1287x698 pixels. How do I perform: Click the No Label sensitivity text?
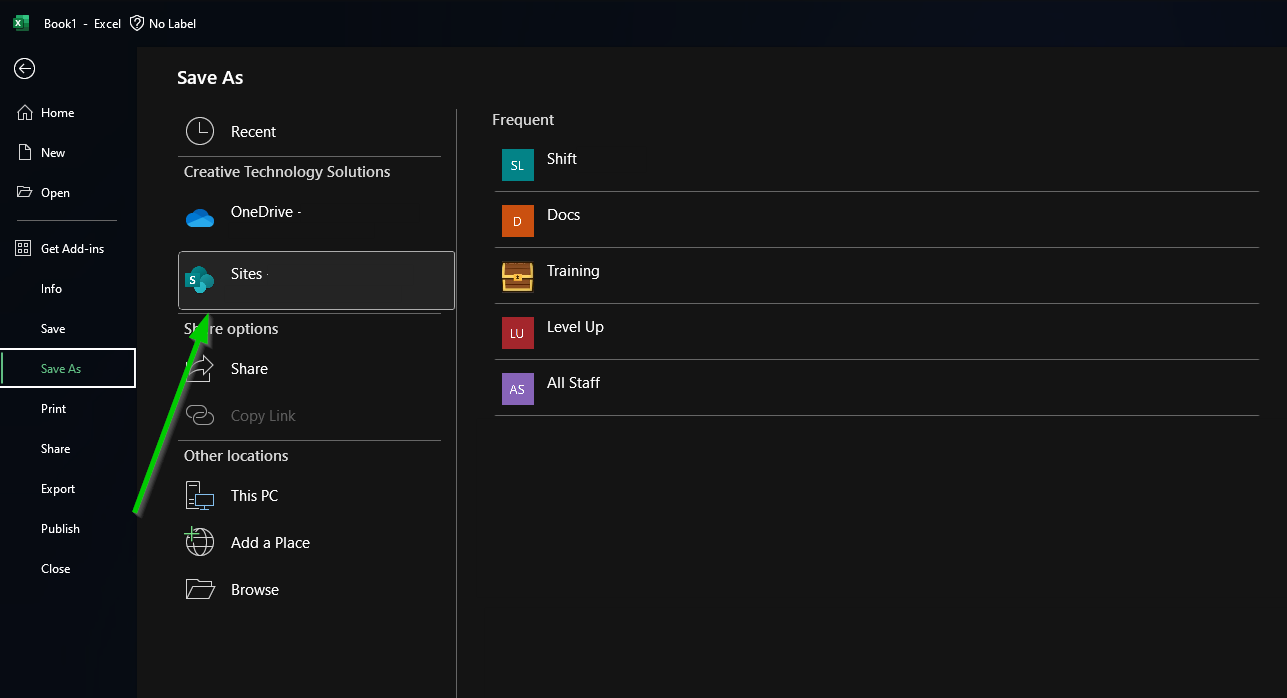point(172,23)
